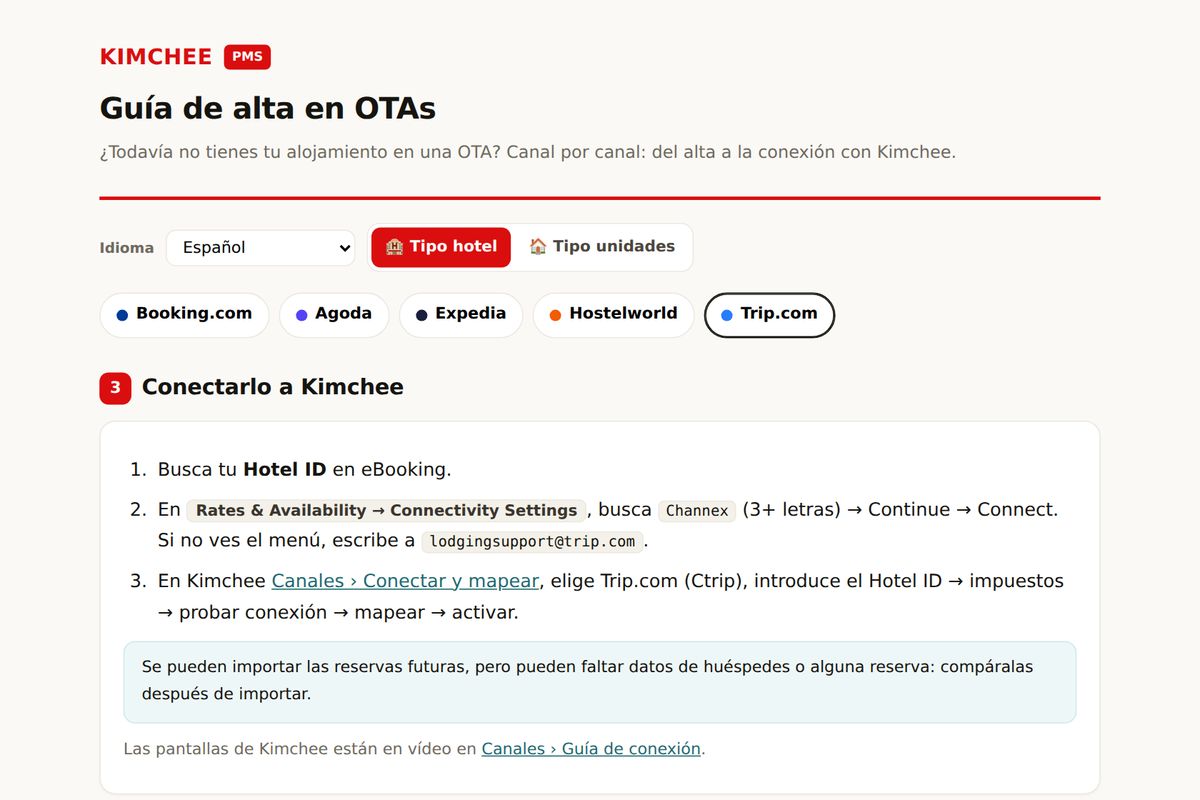The width and height of the screenshot is (1200, 800).
Task: Open the Canales › Guía de conexión link
Action: pos(591,749)
